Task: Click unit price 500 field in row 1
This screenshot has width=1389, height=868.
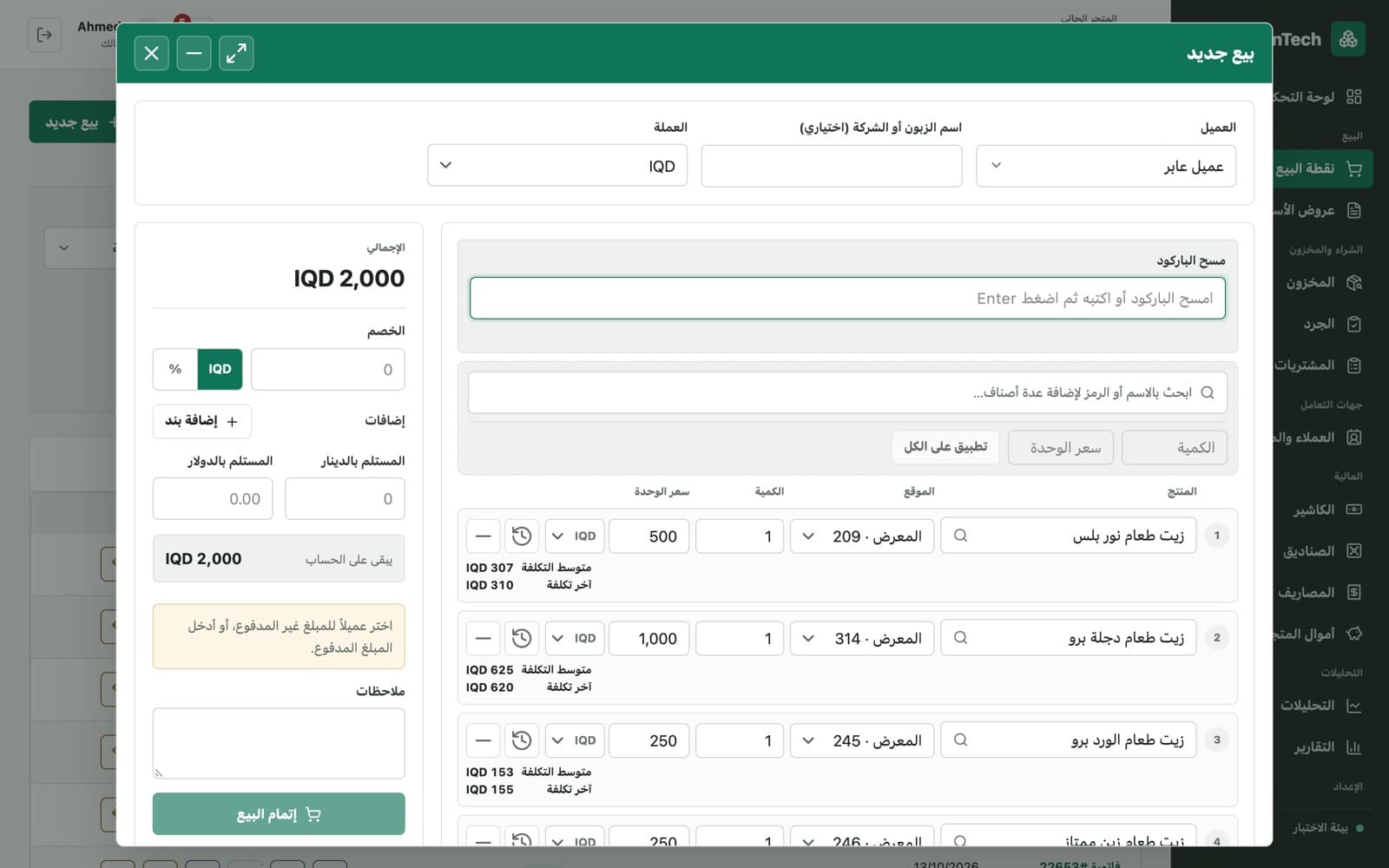Action: click(x=649, y=536)
